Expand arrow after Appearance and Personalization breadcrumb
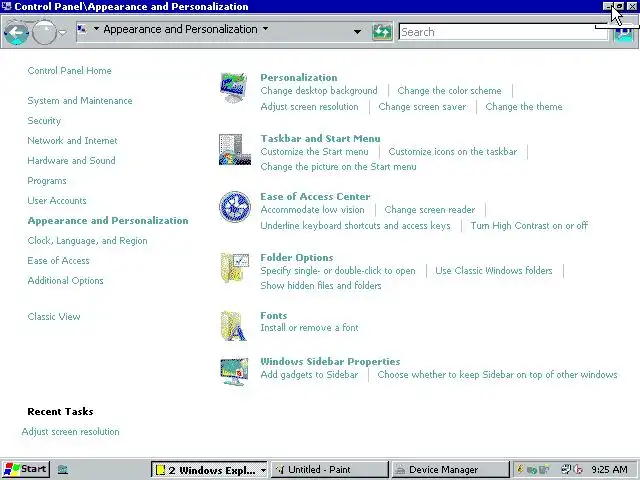640x480 pixels. [266, 29]
